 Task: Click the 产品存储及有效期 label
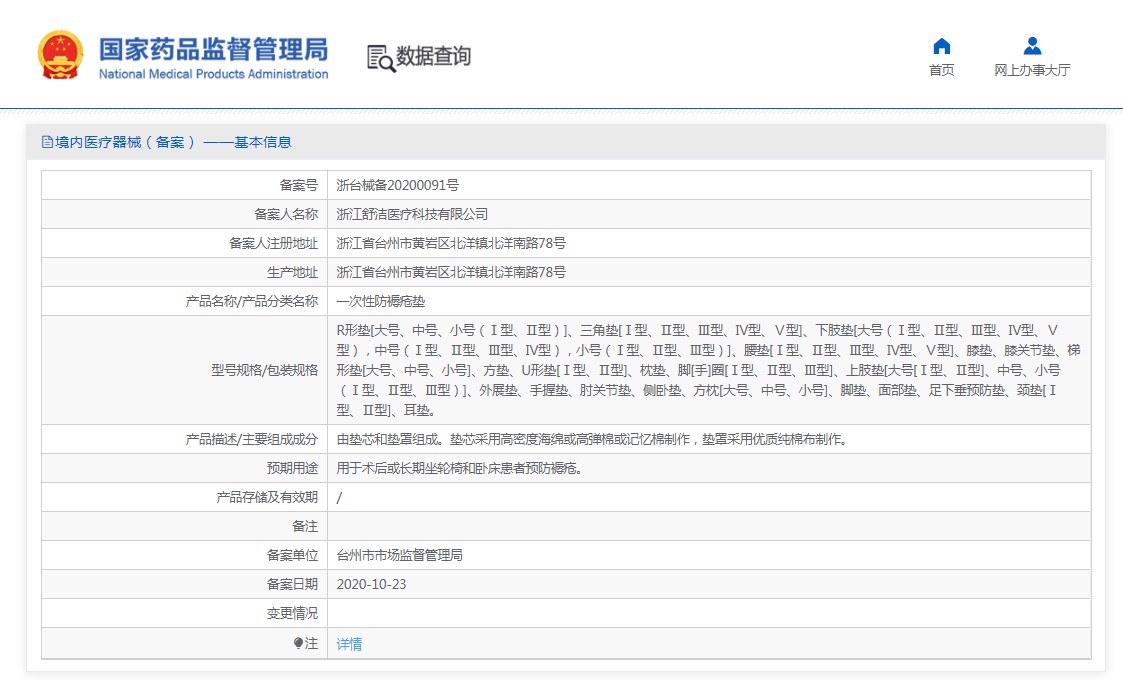266,497
